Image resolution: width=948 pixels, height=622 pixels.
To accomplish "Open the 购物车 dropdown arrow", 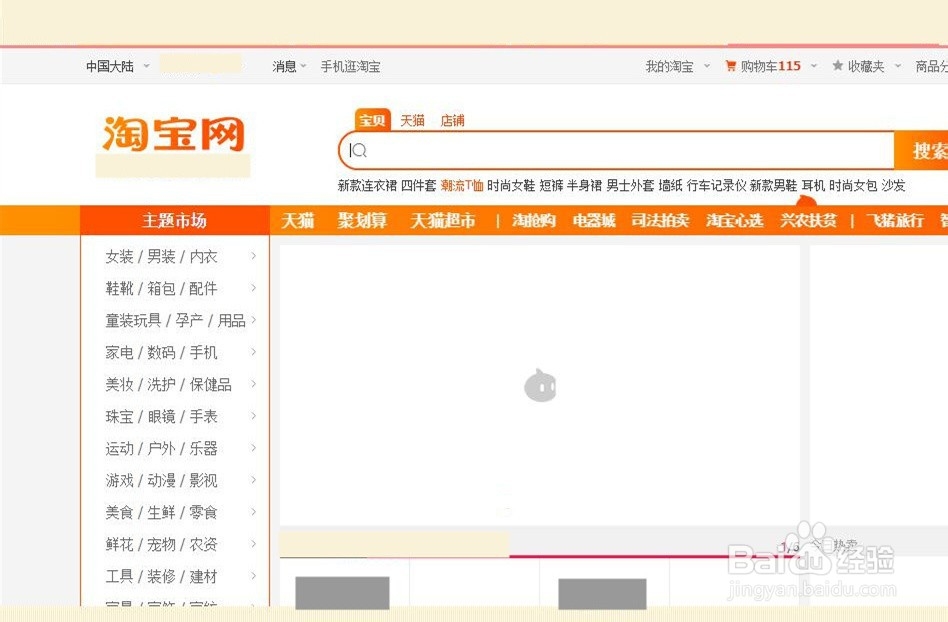I will (x=814, y=66).
